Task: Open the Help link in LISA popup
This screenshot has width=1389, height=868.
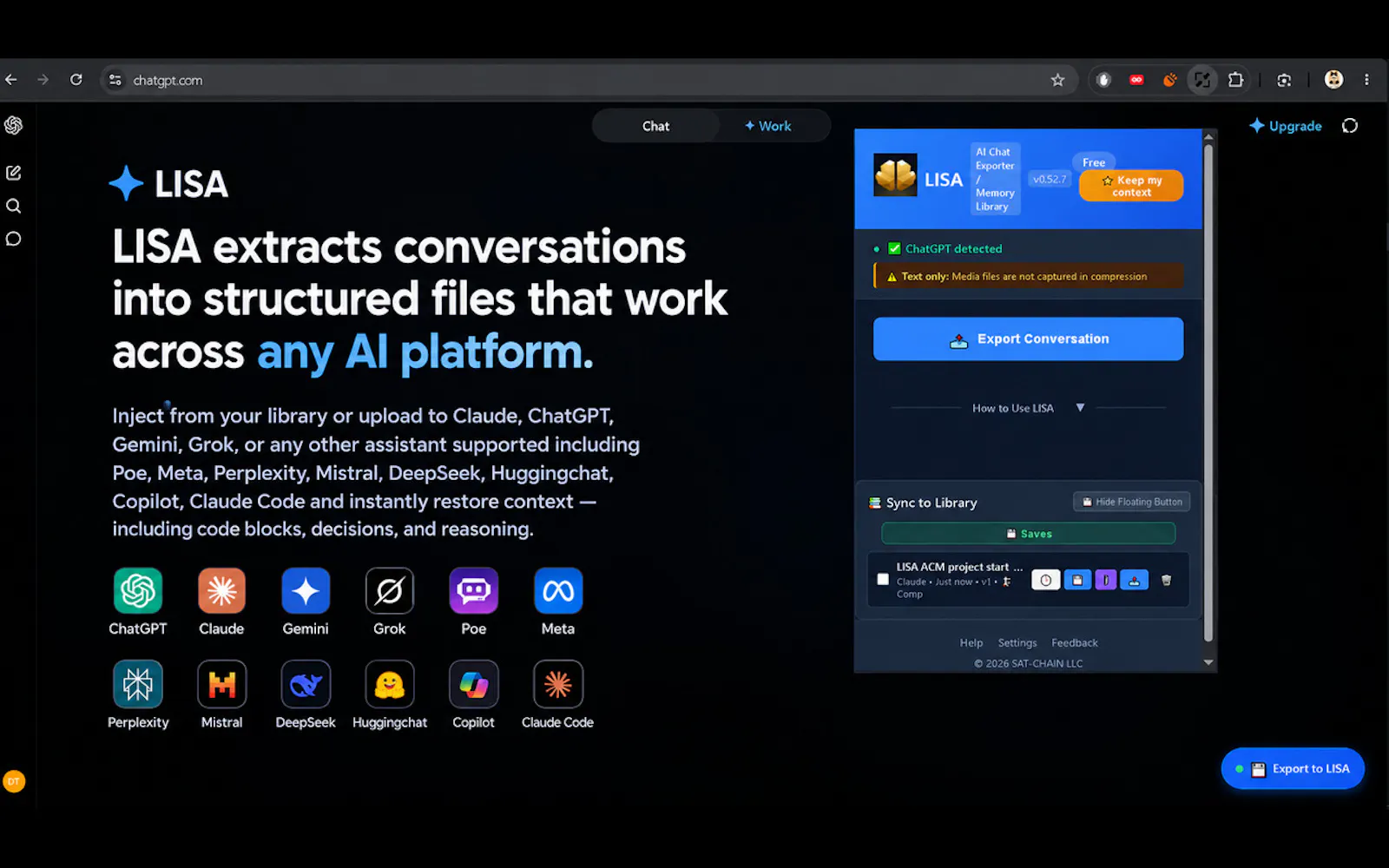Action: (x=971, y=642)
